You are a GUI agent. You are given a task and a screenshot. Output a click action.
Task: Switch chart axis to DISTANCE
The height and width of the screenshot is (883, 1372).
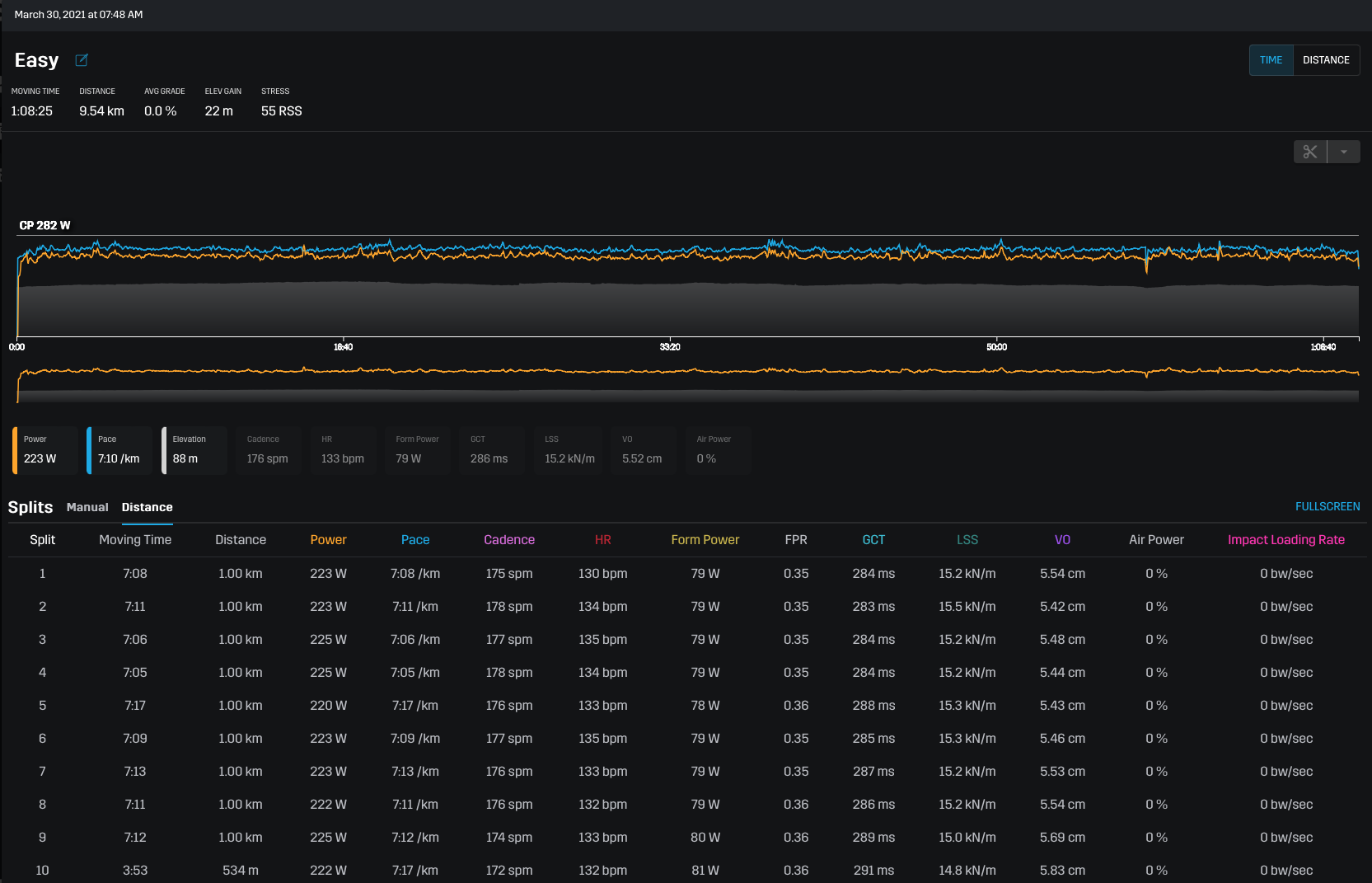(x=1326, y=60)
